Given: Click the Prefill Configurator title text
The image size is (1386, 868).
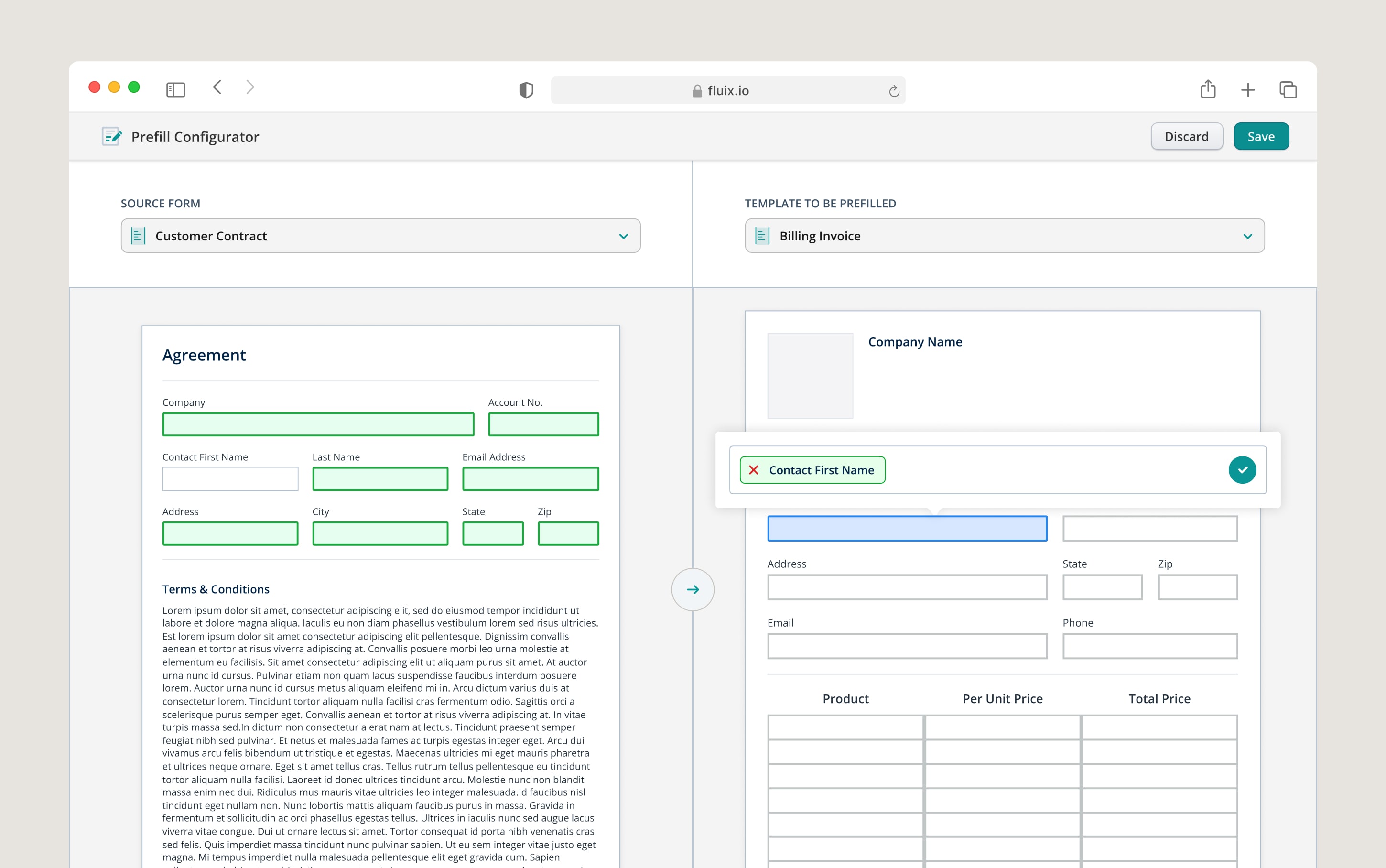Looking at the screenshot, I should click(195, 137).
